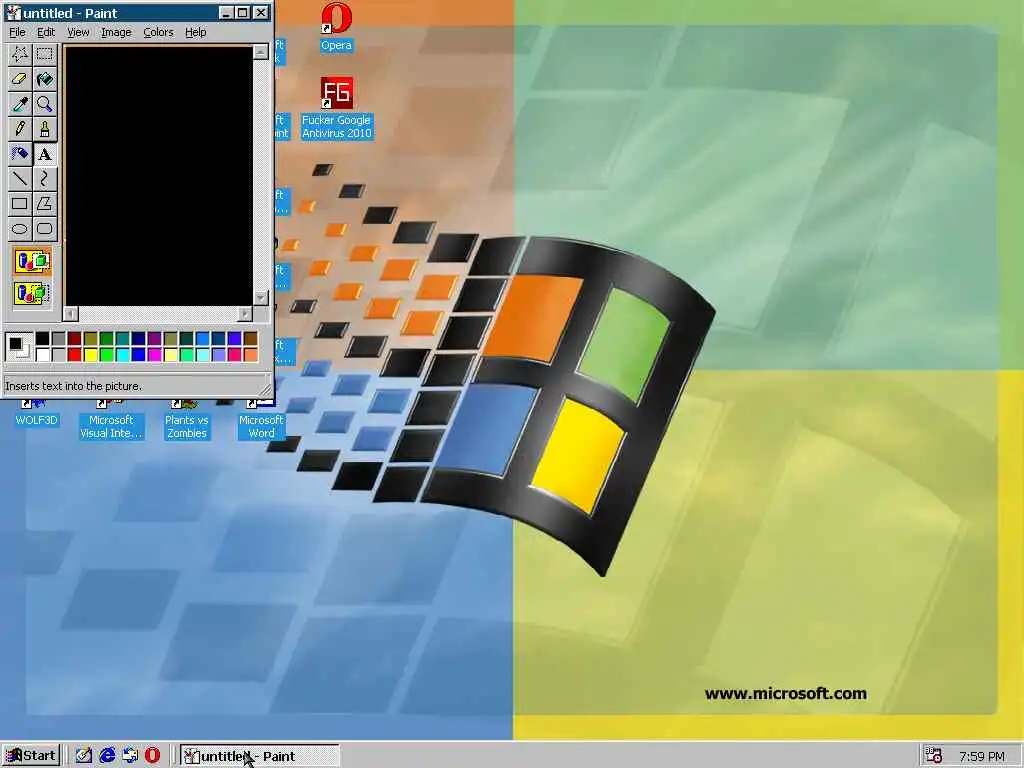Viewport: 1024px width, 768px height.
Task: Click the horizontal scrollbar right arrow
Action: click(245, 314)
